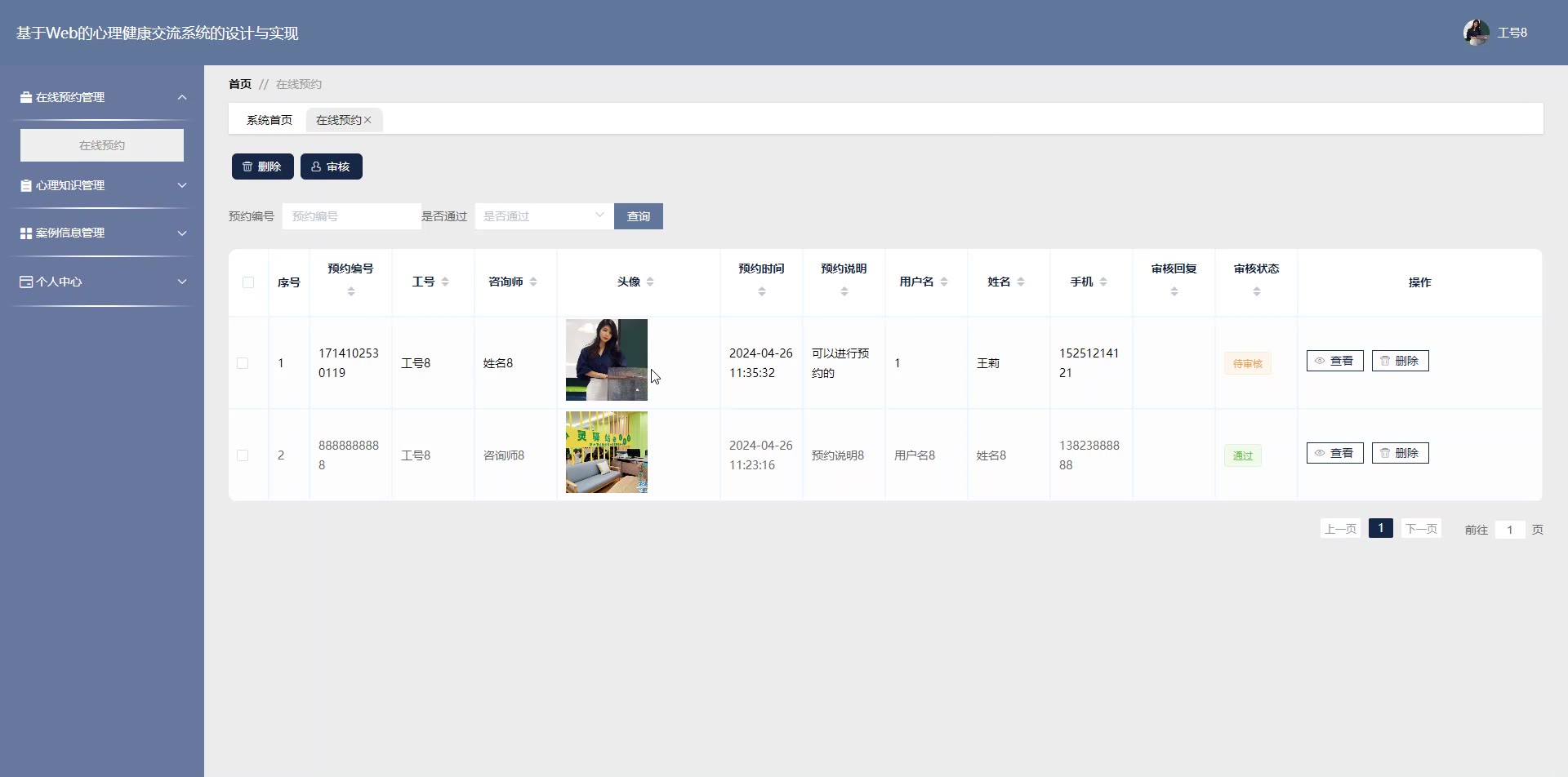Screen dimensions: 1568x777
Task: Check the row 2 checkbox for 咨询师8
Action: [243, 455]
